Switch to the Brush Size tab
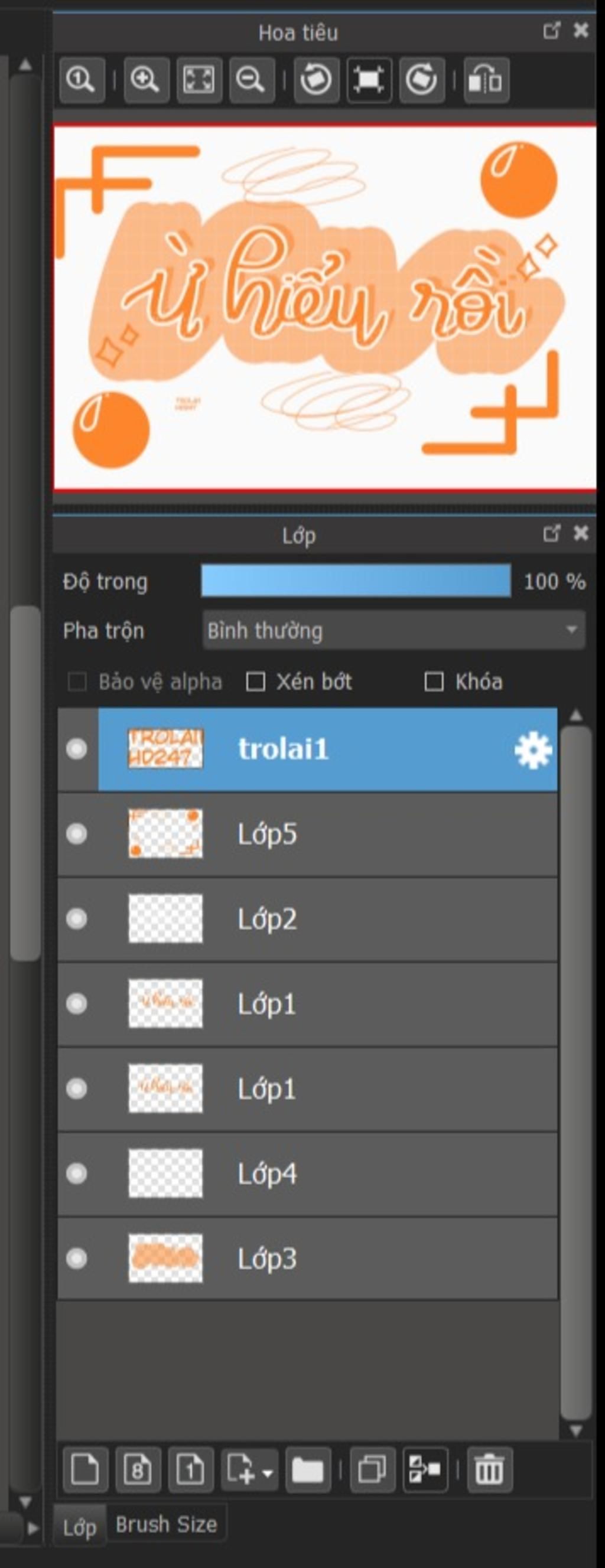This screenshot has width=605, height=1568. [x=166, y=1525]
